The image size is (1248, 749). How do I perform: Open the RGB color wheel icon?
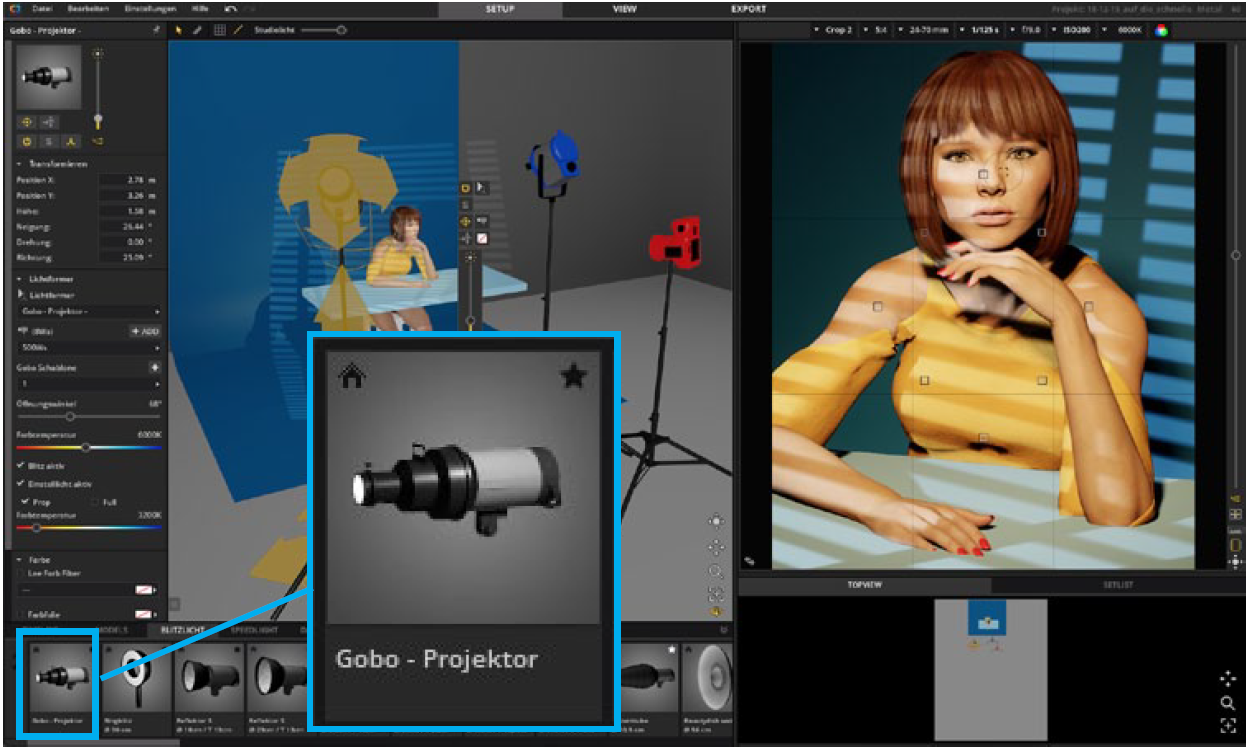coord(1161,30)
